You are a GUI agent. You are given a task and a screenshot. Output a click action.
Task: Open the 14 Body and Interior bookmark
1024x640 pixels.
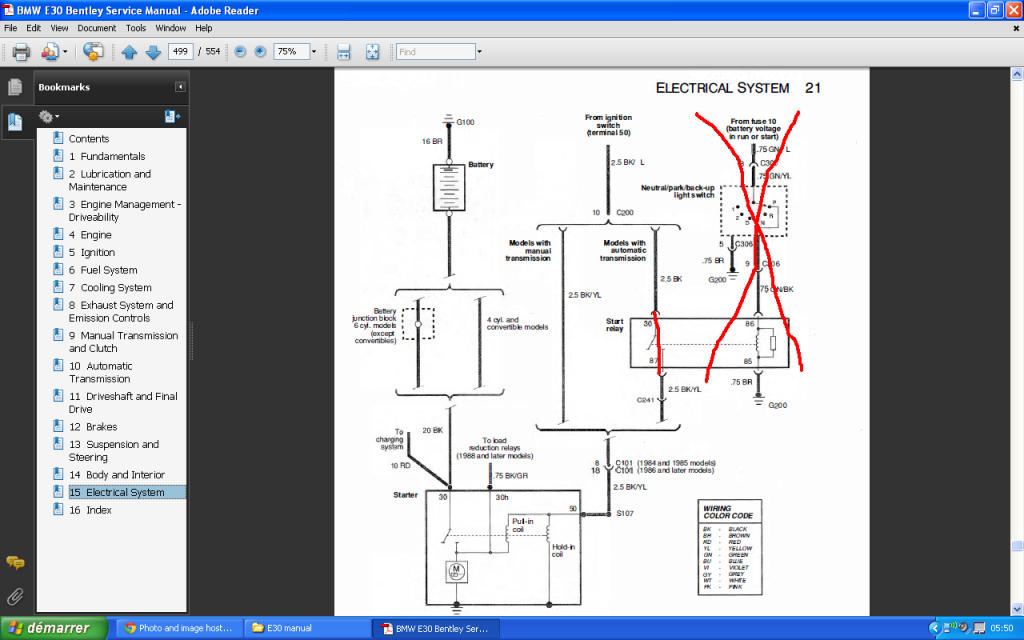coord(117,475)
